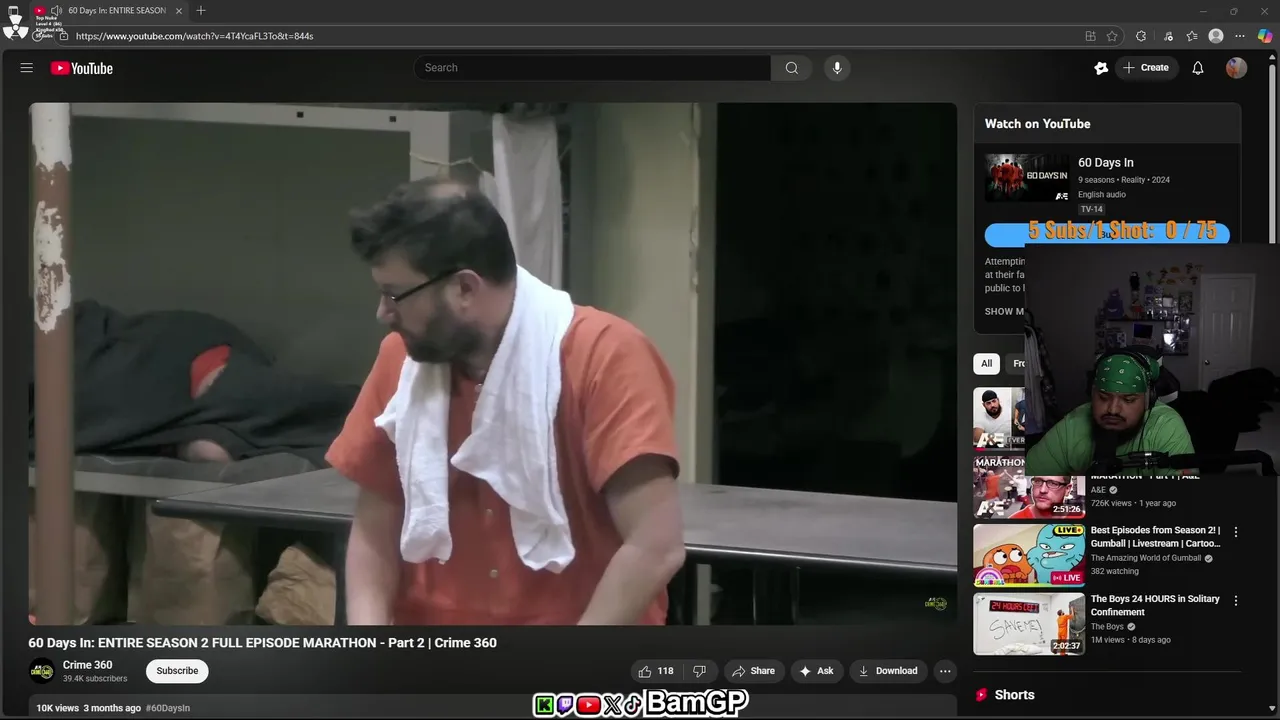Viewport: 1280px width, 720px height.
Task: Bookmark page with the favorites star
Action: coord(1112,36)
